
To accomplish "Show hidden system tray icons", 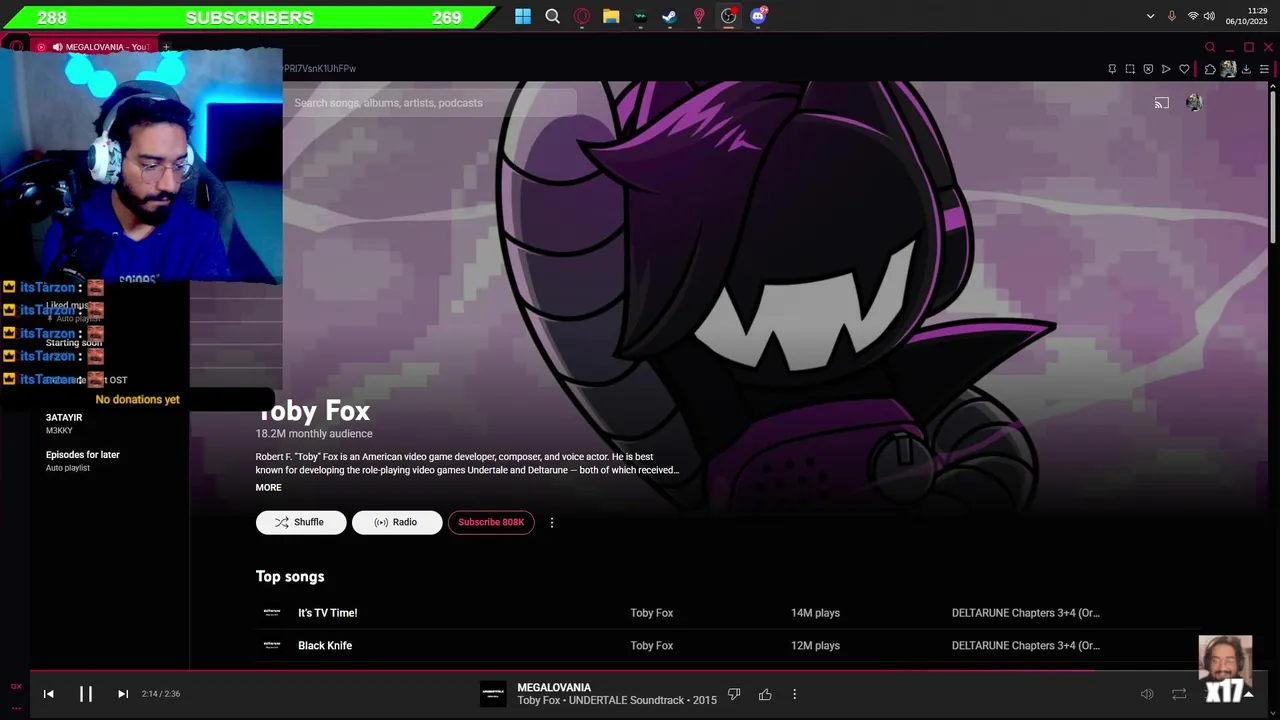I will point(1150,16).
